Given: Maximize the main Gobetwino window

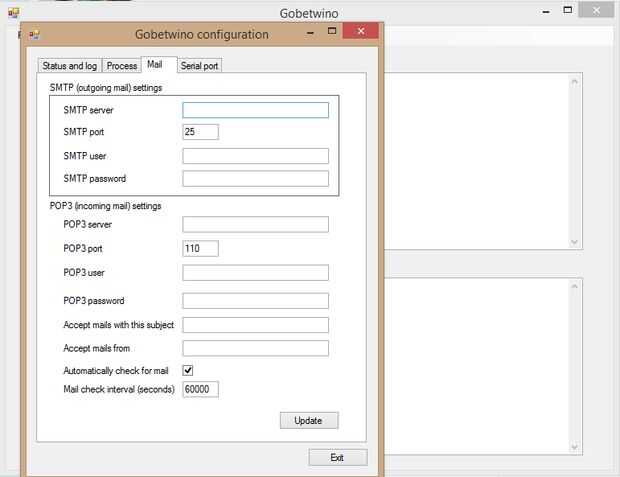Looking at the screenshot, I should [568, 10].
